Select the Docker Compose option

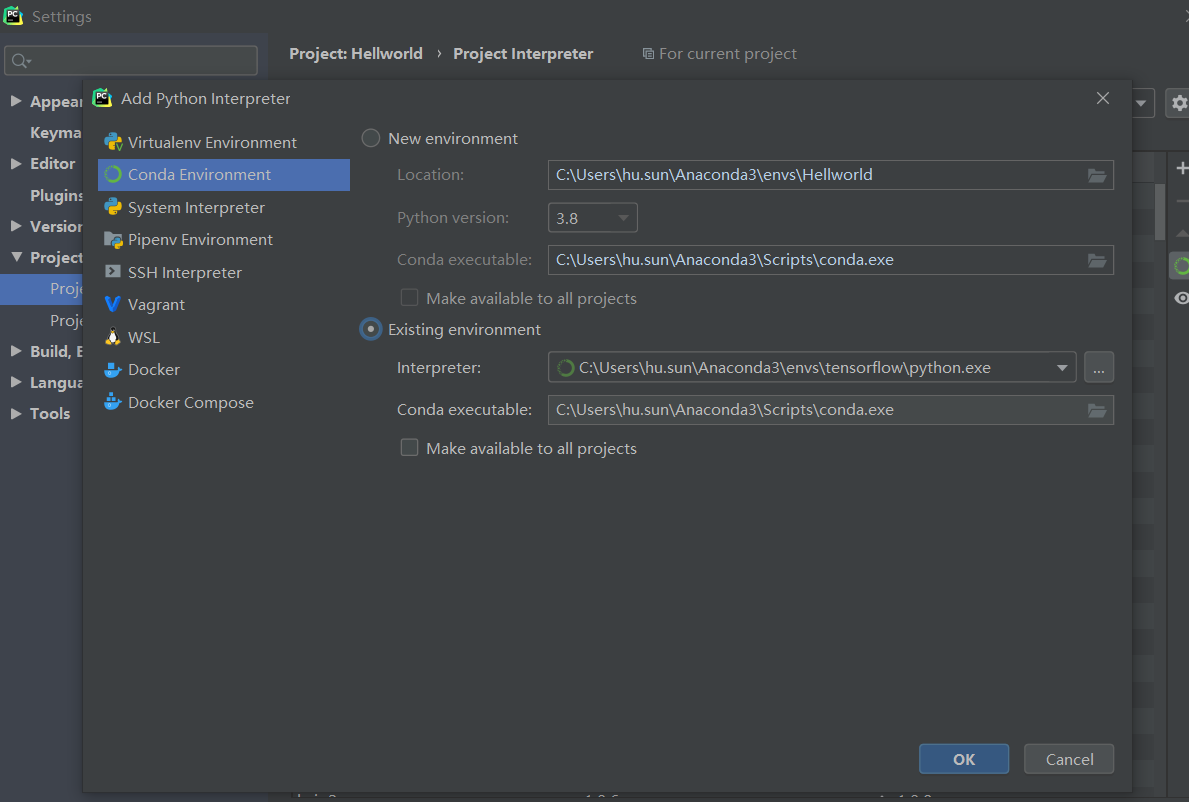190,402
